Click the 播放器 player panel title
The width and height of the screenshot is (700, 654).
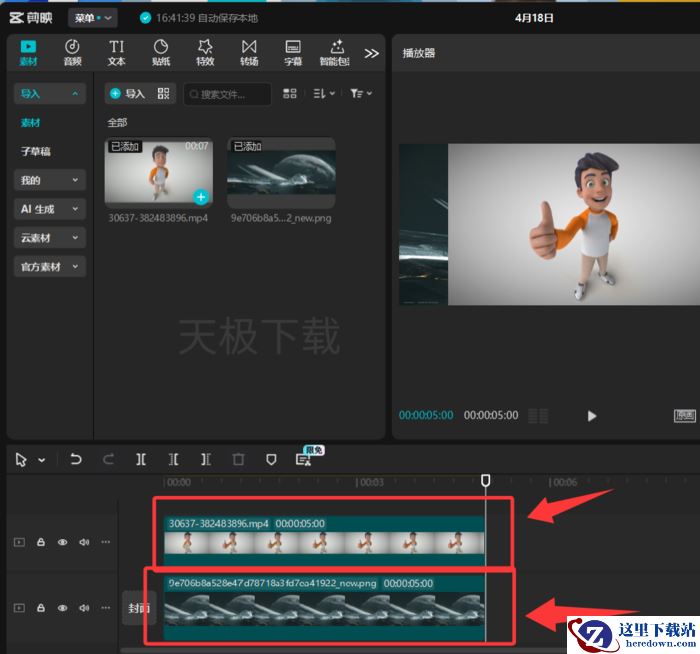pos(418,53)
